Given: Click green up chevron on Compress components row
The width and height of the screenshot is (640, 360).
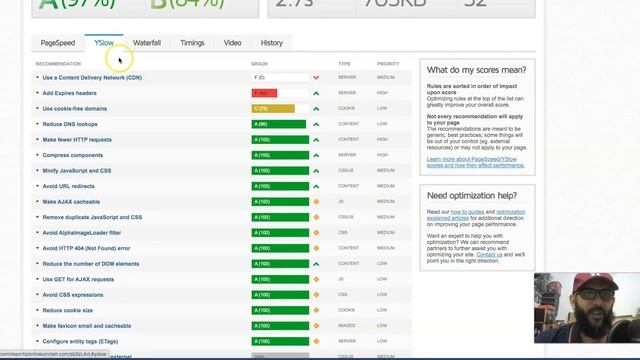Looking at the screenshot, I should click(316, 155).
